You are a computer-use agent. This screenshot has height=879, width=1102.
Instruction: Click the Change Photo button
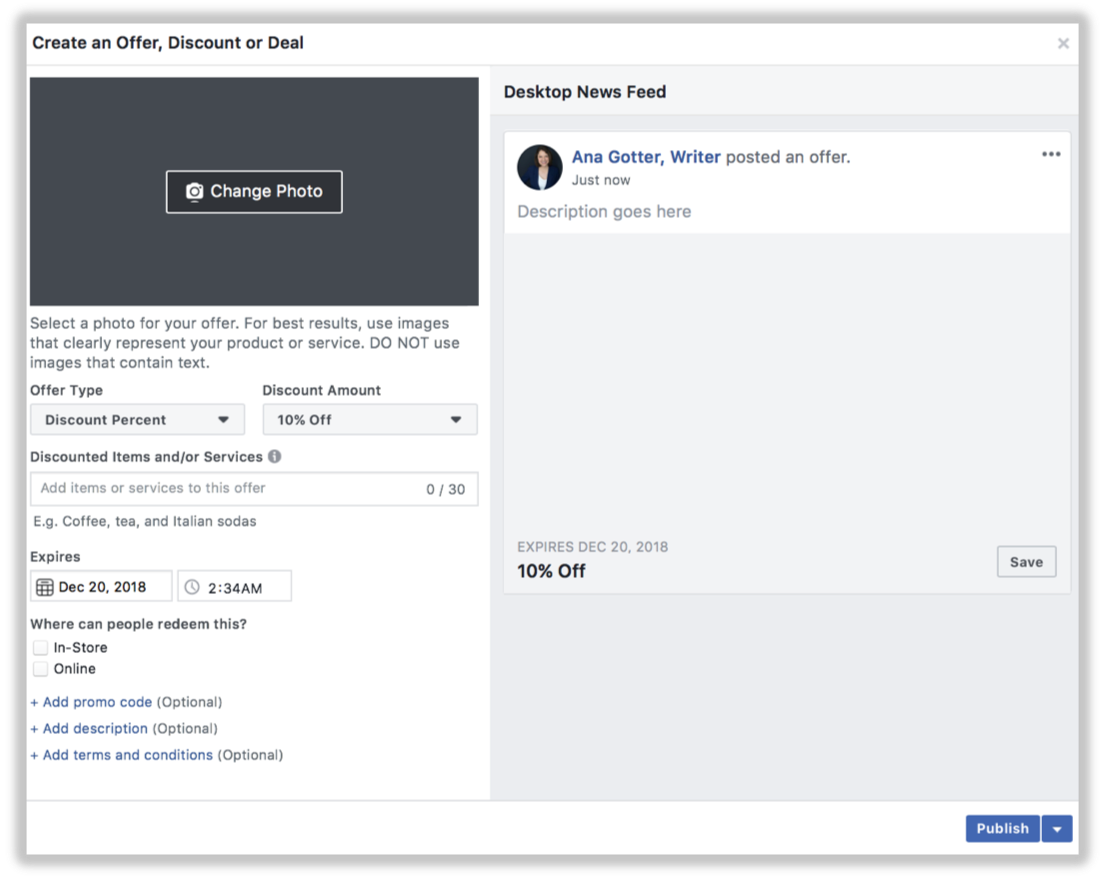point(254,191)
